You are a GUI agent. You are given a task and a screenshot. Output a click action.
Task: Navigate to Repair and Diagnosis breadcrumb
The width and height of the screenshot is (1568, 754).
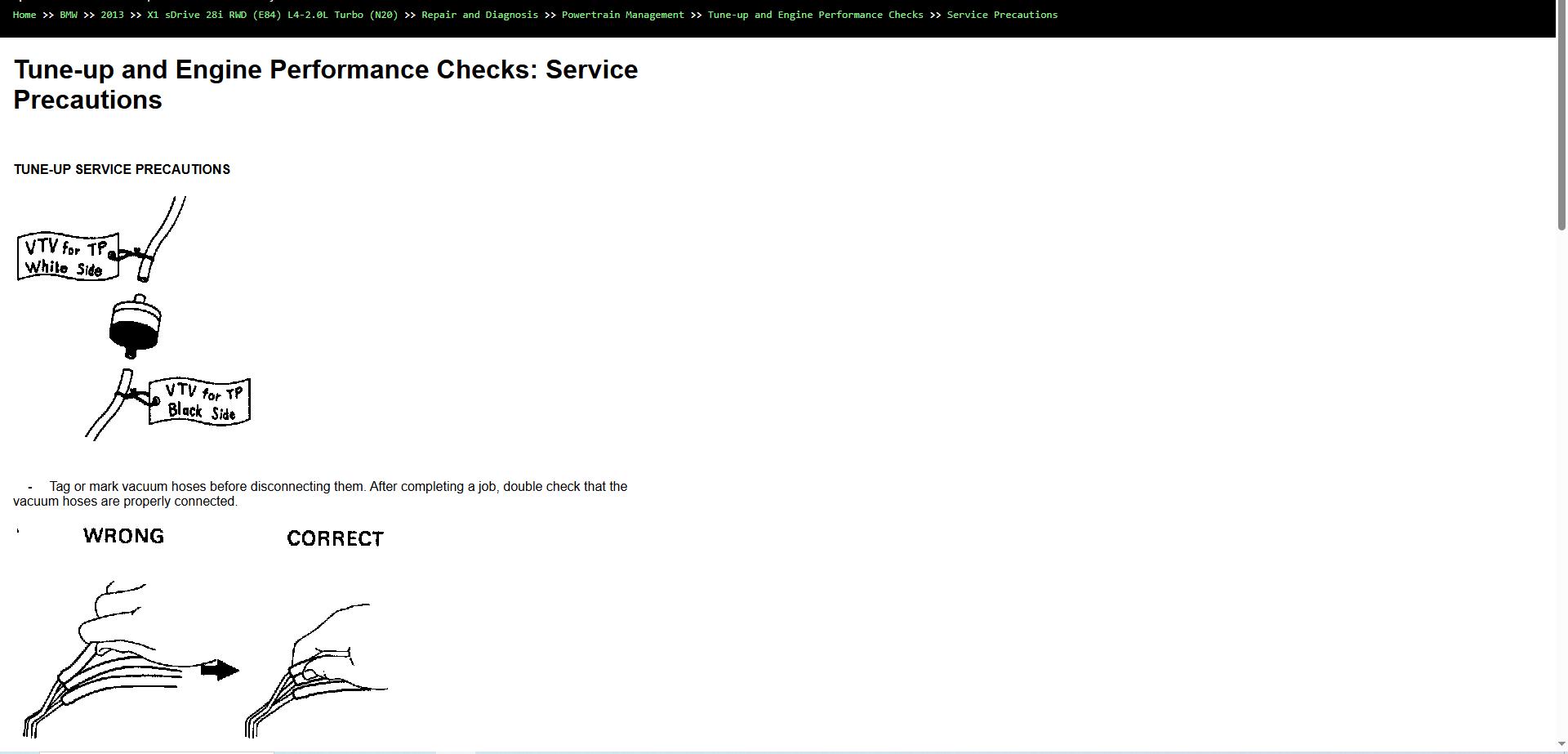[x=480, y=15]
